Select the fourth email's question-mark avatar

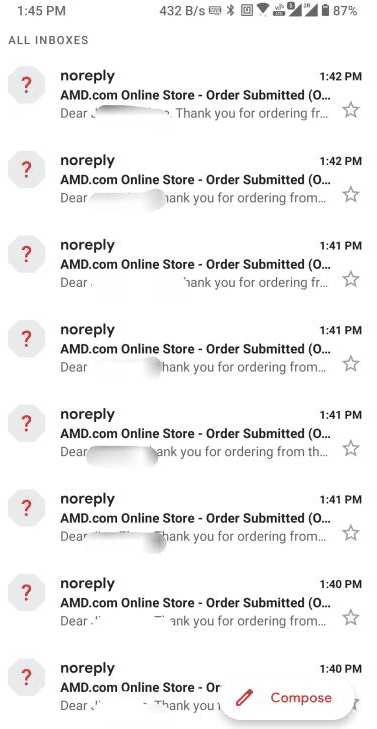coord(26,338)
